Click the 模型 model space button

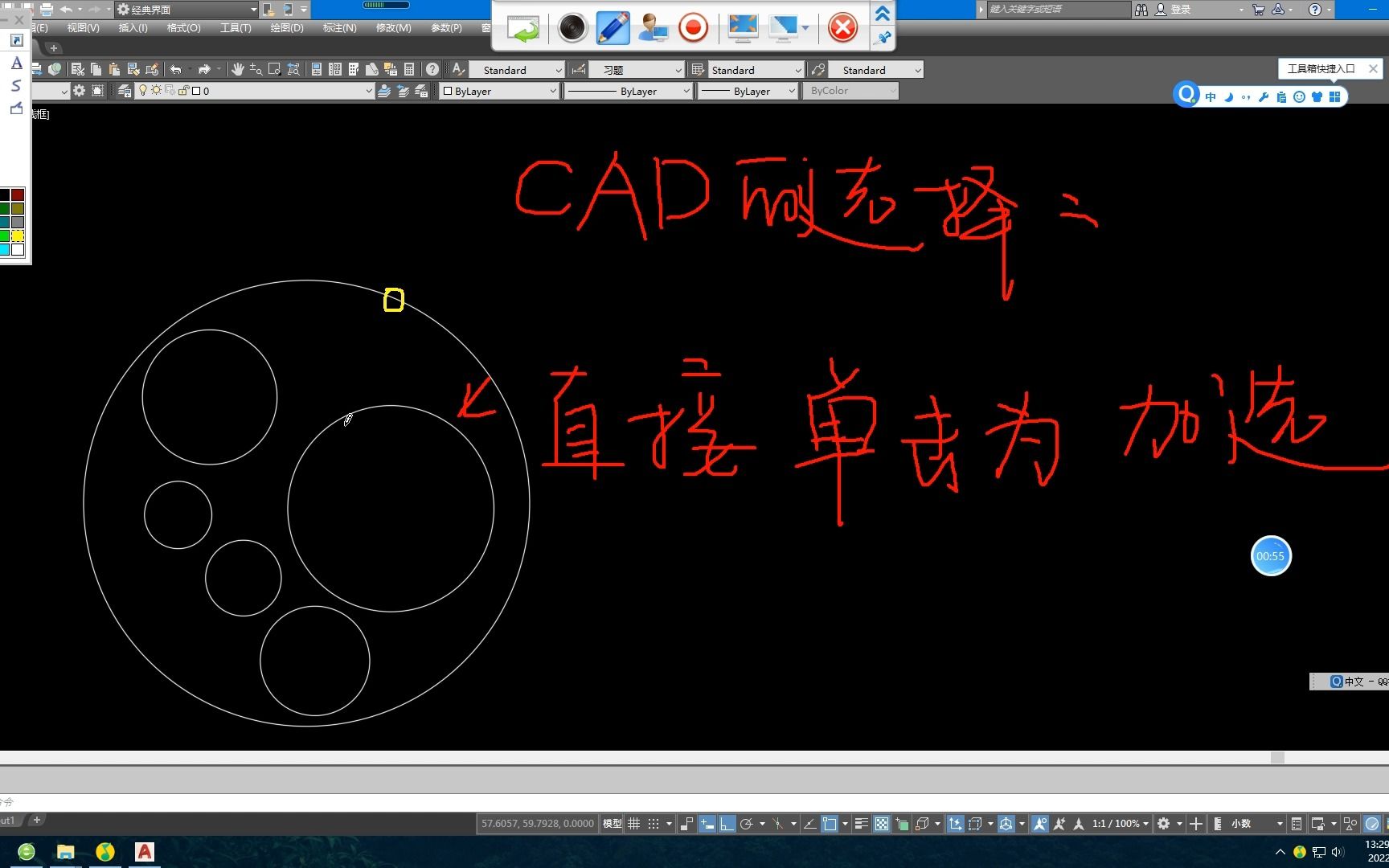(x=613, y=824)
